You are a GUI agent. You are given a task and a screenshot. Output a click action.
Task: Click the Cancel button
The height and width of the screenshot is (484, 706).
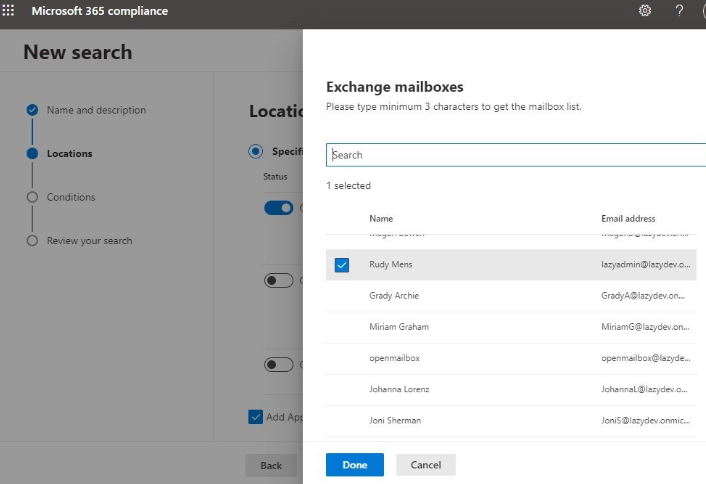(425, 465)
